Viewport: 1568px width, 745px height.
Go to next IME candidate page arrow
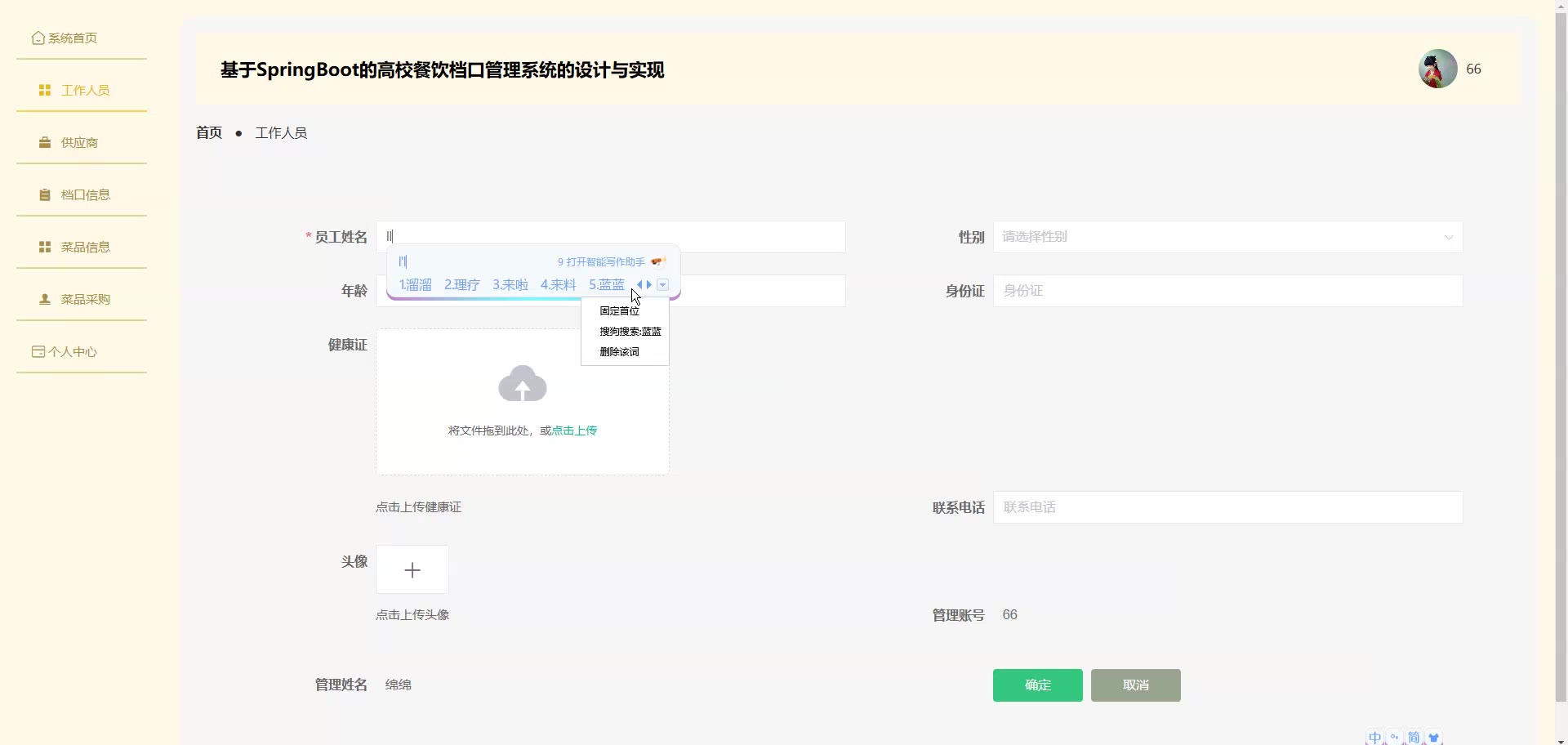coord(649,285)
